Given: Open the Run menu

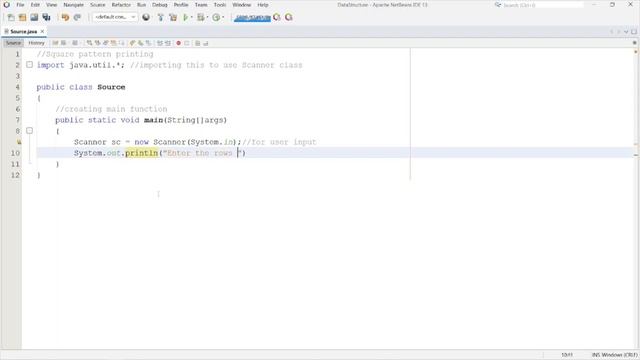Looking at the screenshot, I should 141,5.
